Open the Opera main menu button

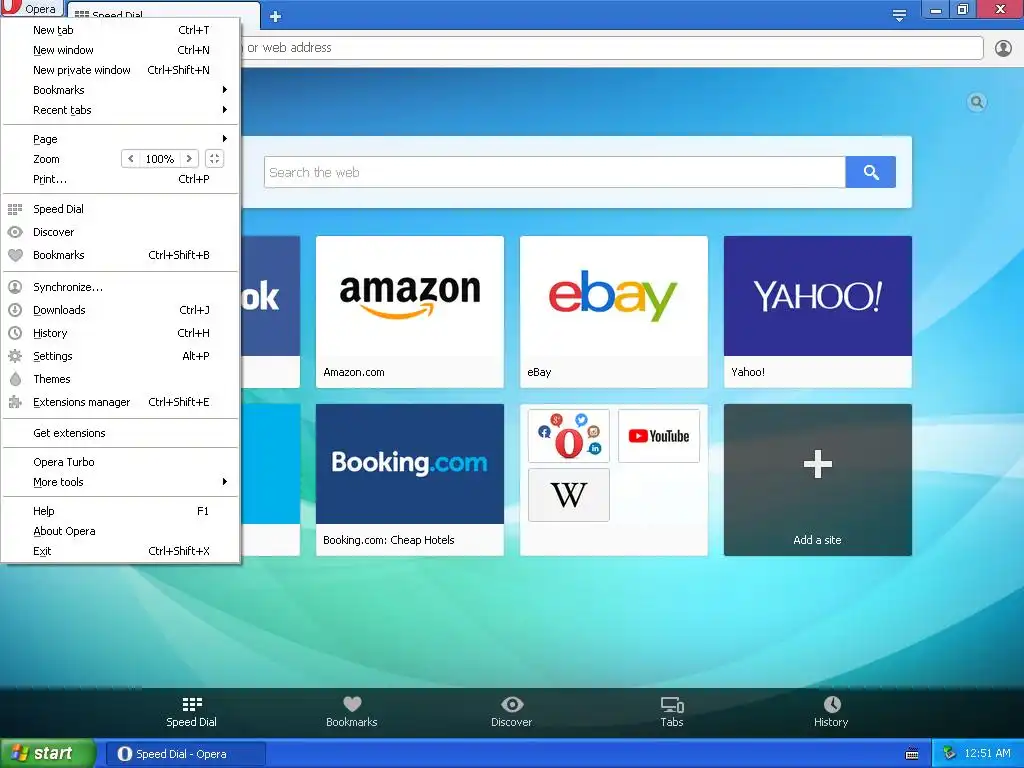(x=31, y=8)
